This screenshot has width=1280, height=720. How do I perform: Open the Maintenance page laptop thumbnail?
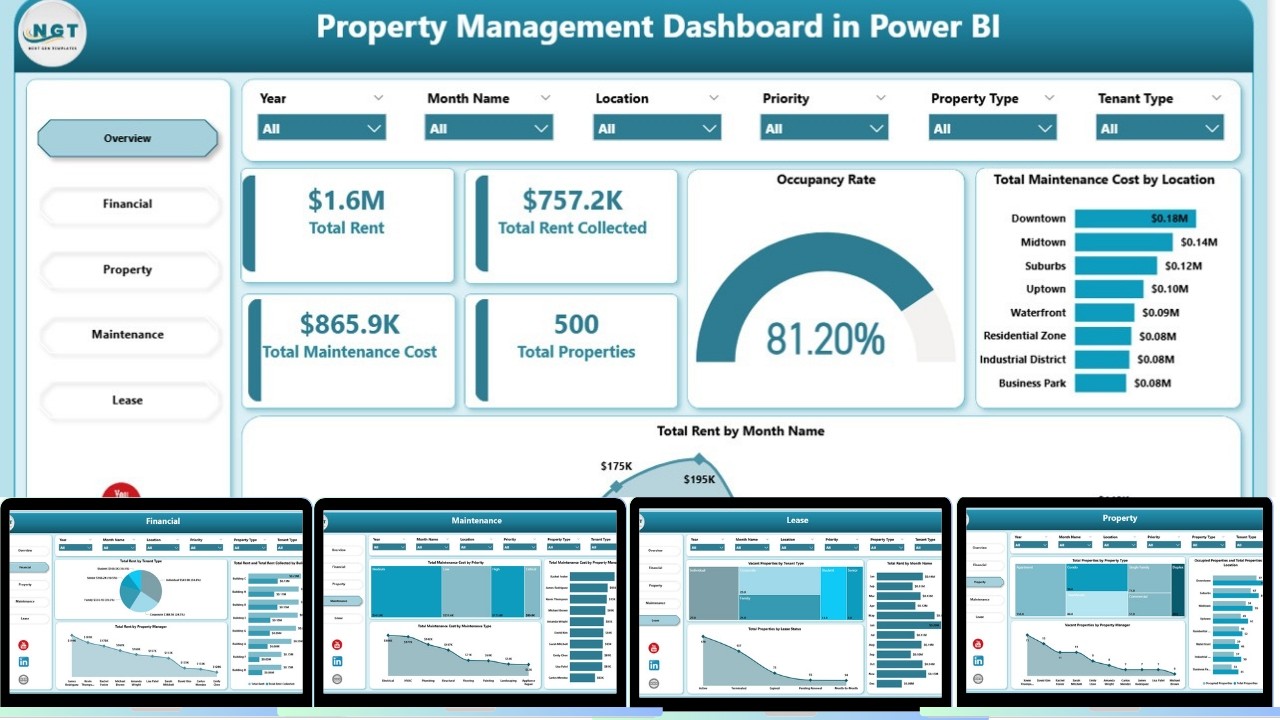[470, 603]
